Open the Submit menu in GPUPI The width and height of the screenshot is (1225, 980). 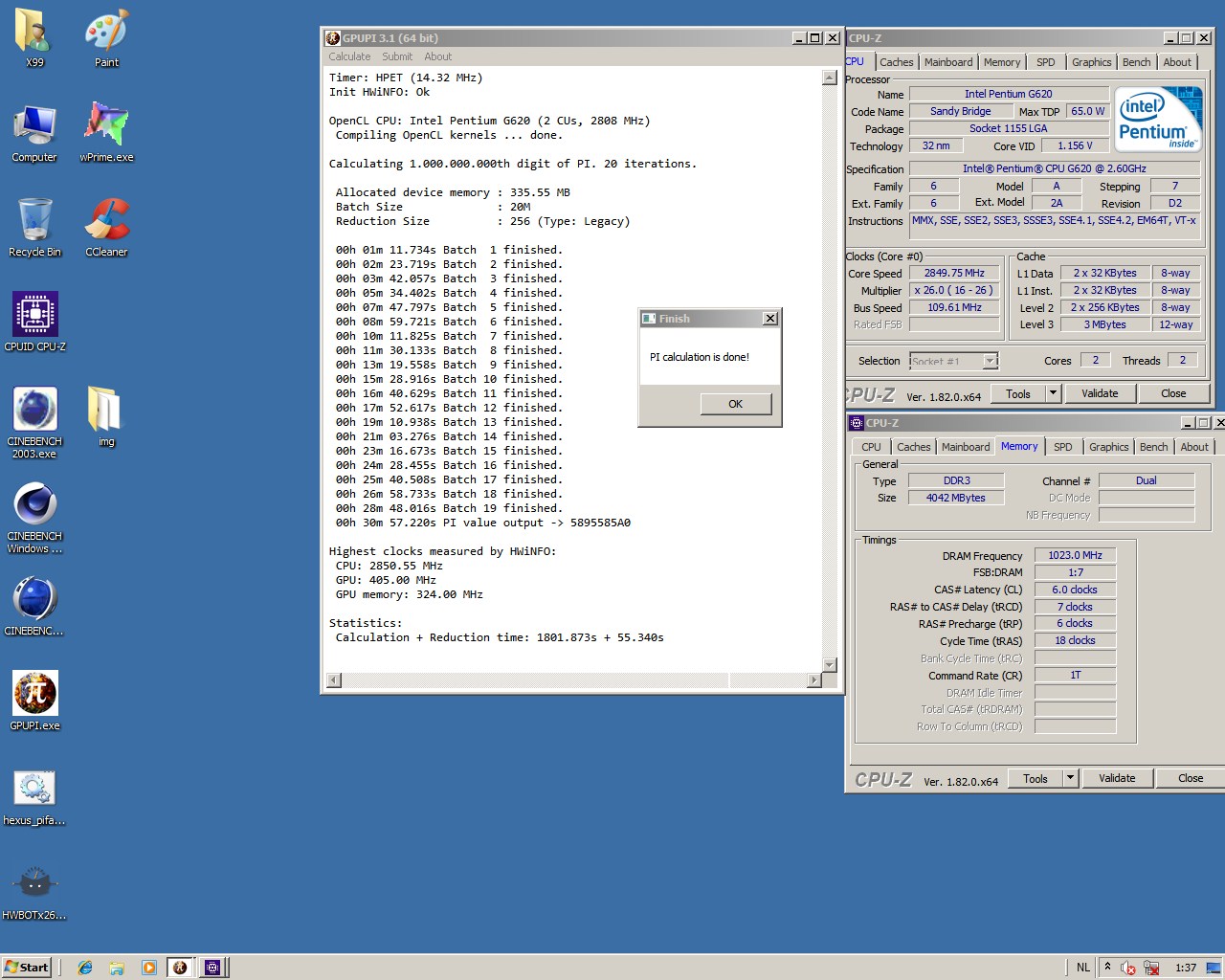[x=397, y=56]
